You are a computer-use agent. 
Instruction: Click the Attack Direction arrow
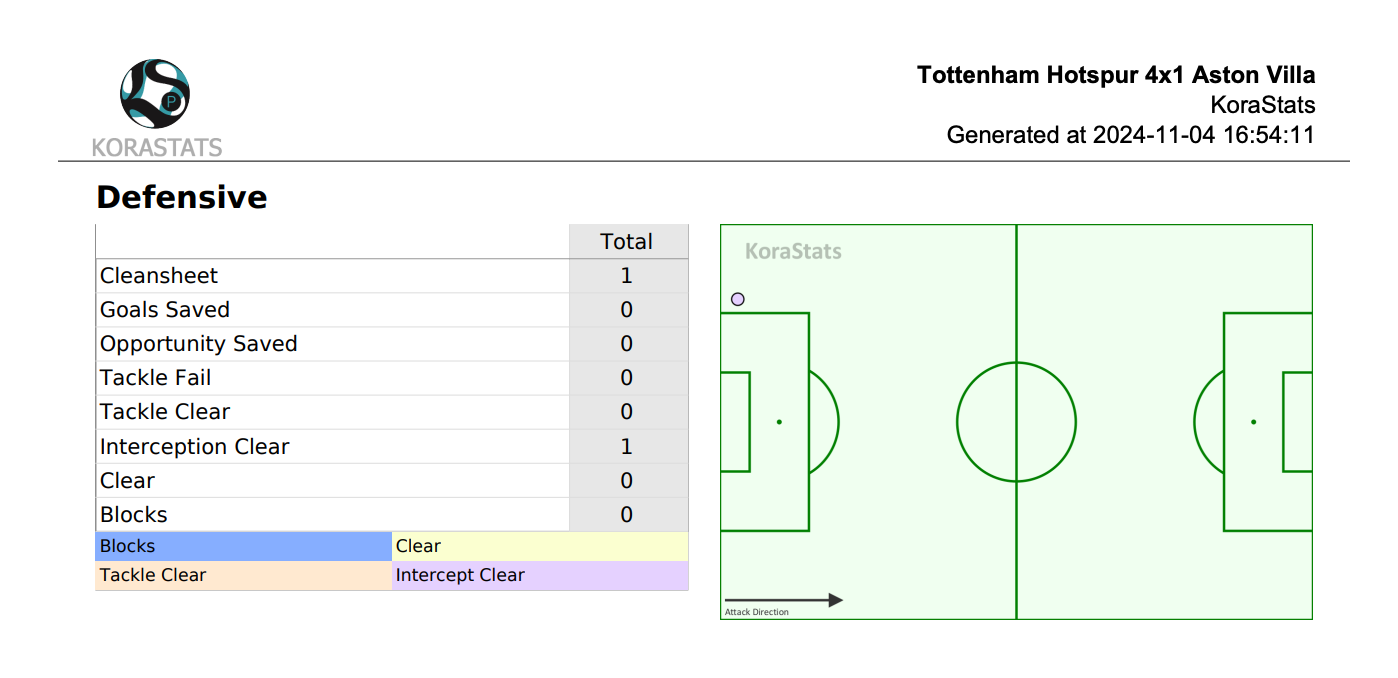coord(783,600)
